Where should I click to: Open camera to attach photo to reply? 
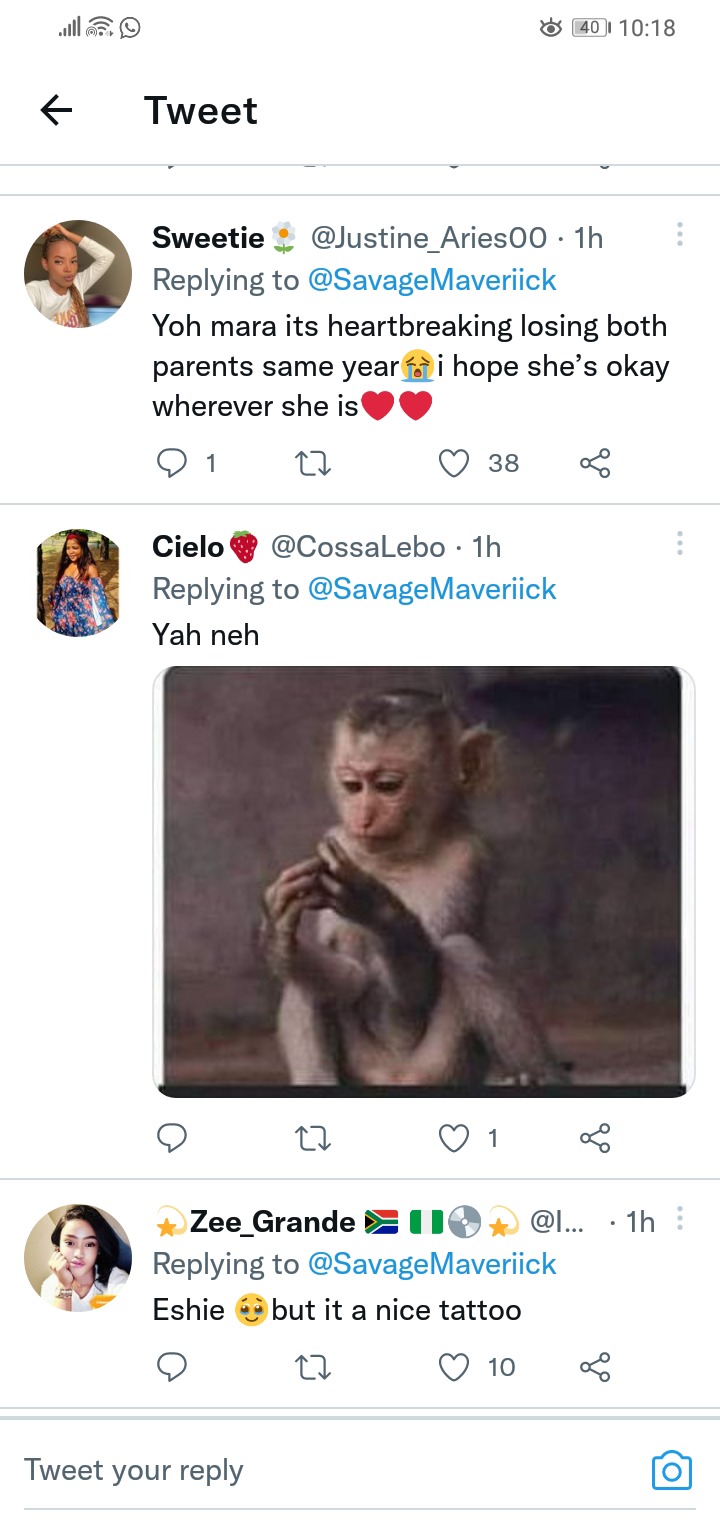[x=672, y=1469]
